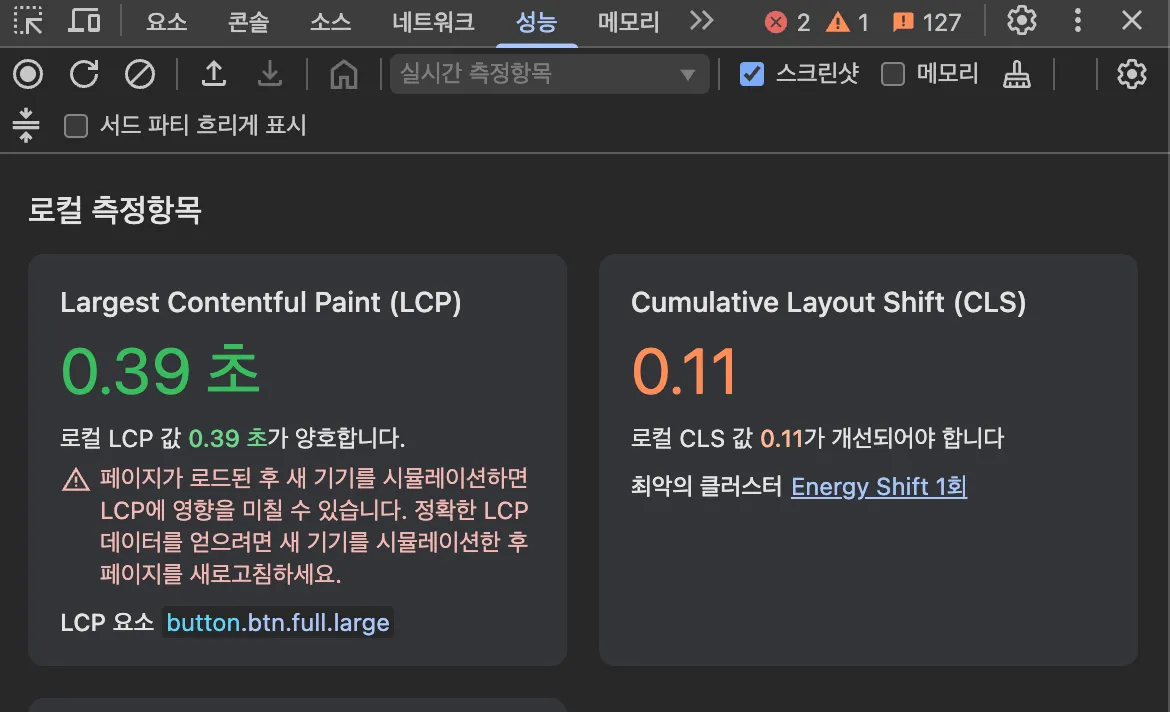Open the 요소 tab
Viewport: 1170px width, 712px height.
[166, 22]
